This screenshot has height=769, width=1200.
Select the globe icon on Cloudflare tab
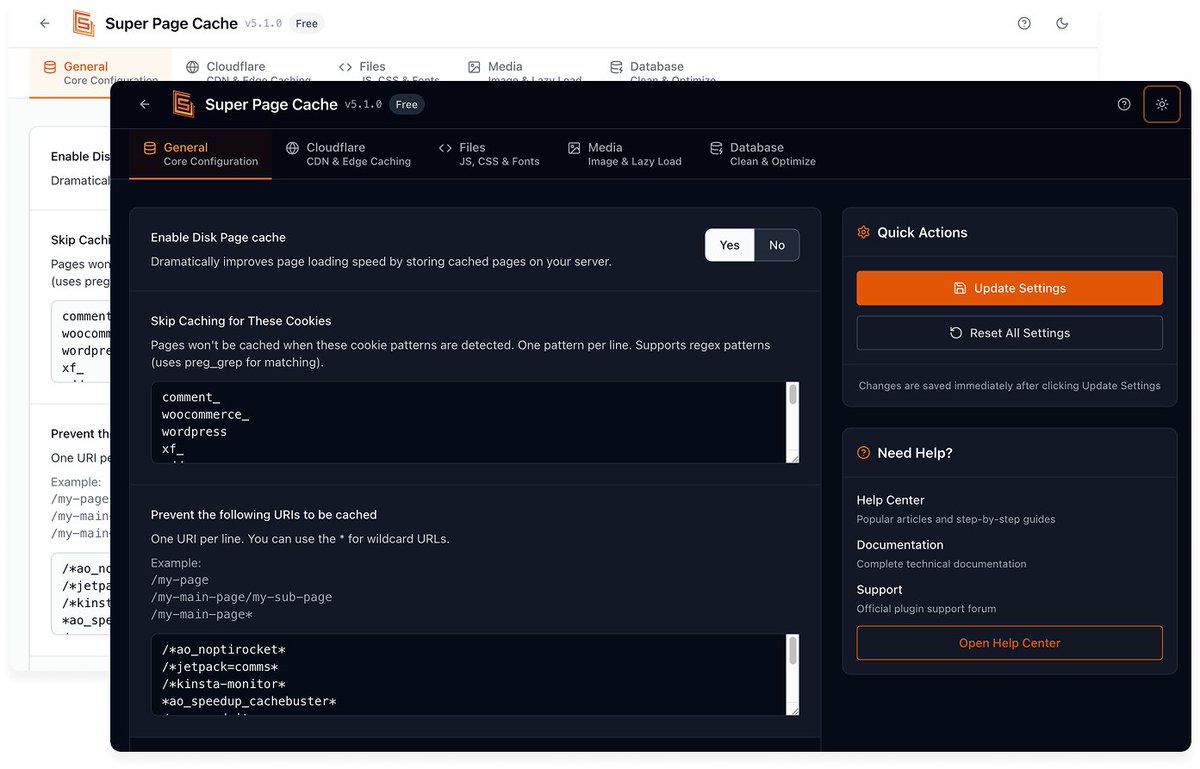point(291,147)
